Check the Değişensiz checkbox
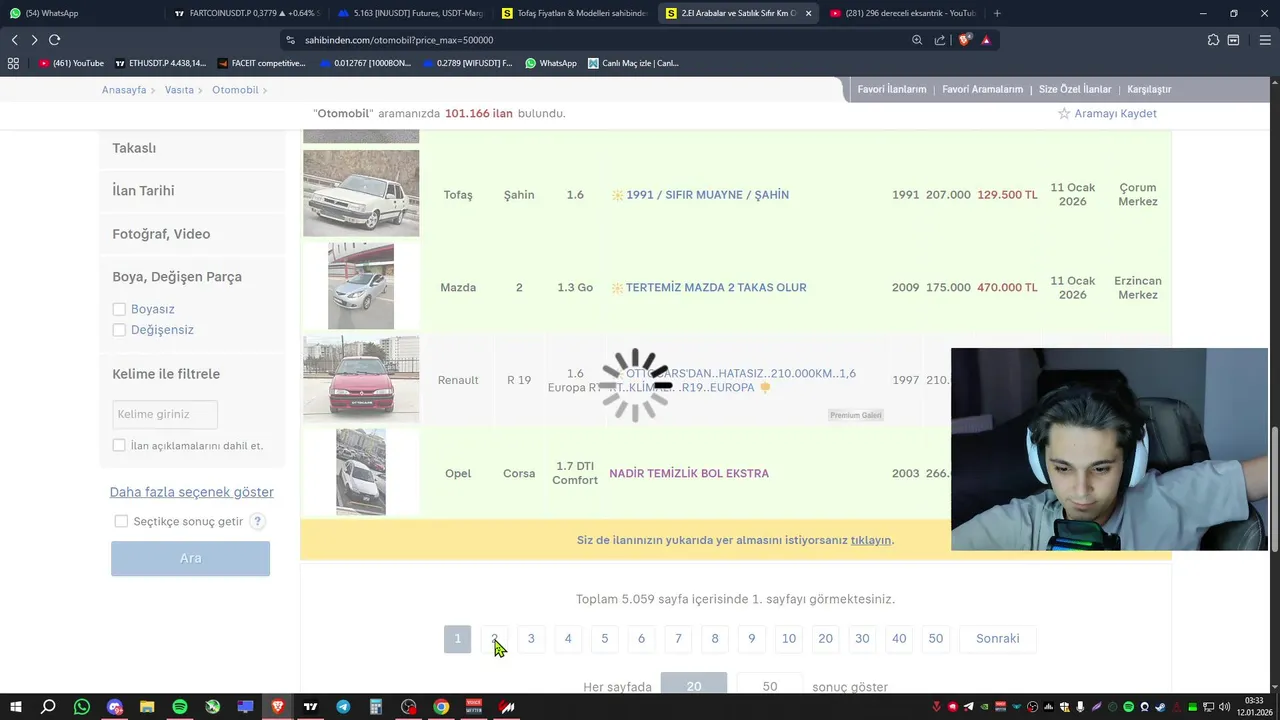The image size is (1280, 720). pos(119,330)
